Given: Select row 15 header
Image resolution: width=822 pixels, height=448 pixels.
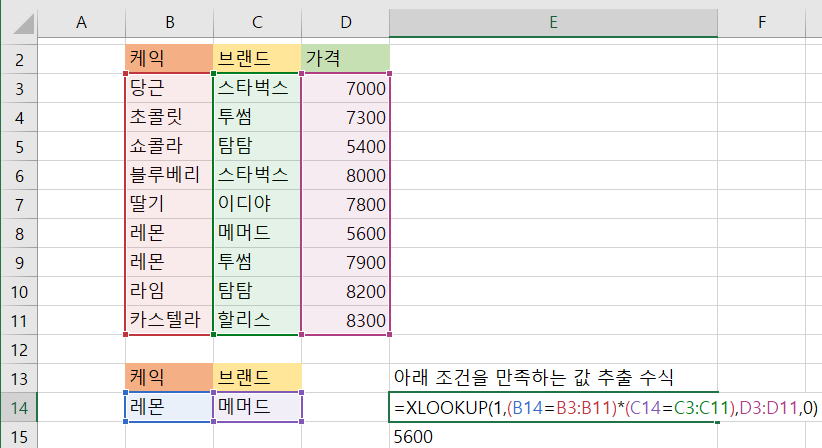Looking at the screenshot, I should pos(19,436).
